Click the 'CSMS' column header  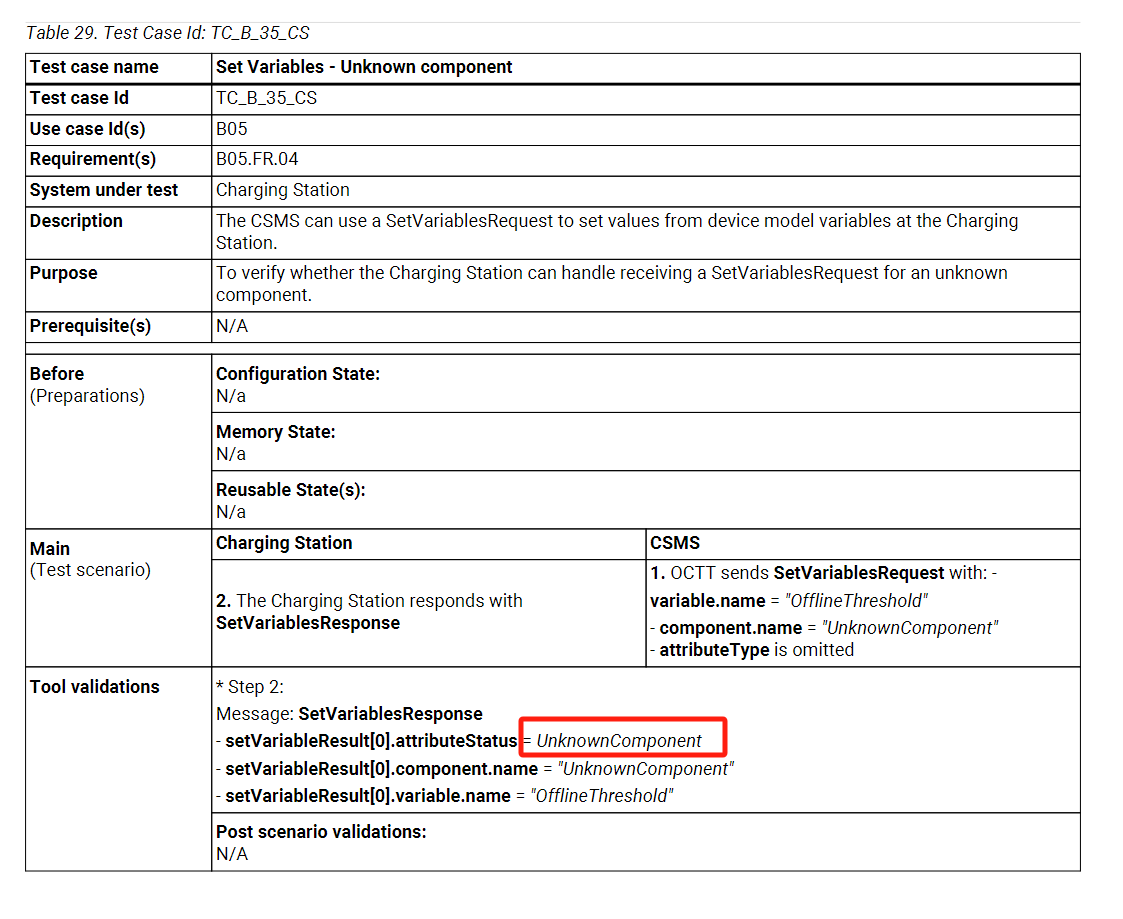(x=675, y=543)
